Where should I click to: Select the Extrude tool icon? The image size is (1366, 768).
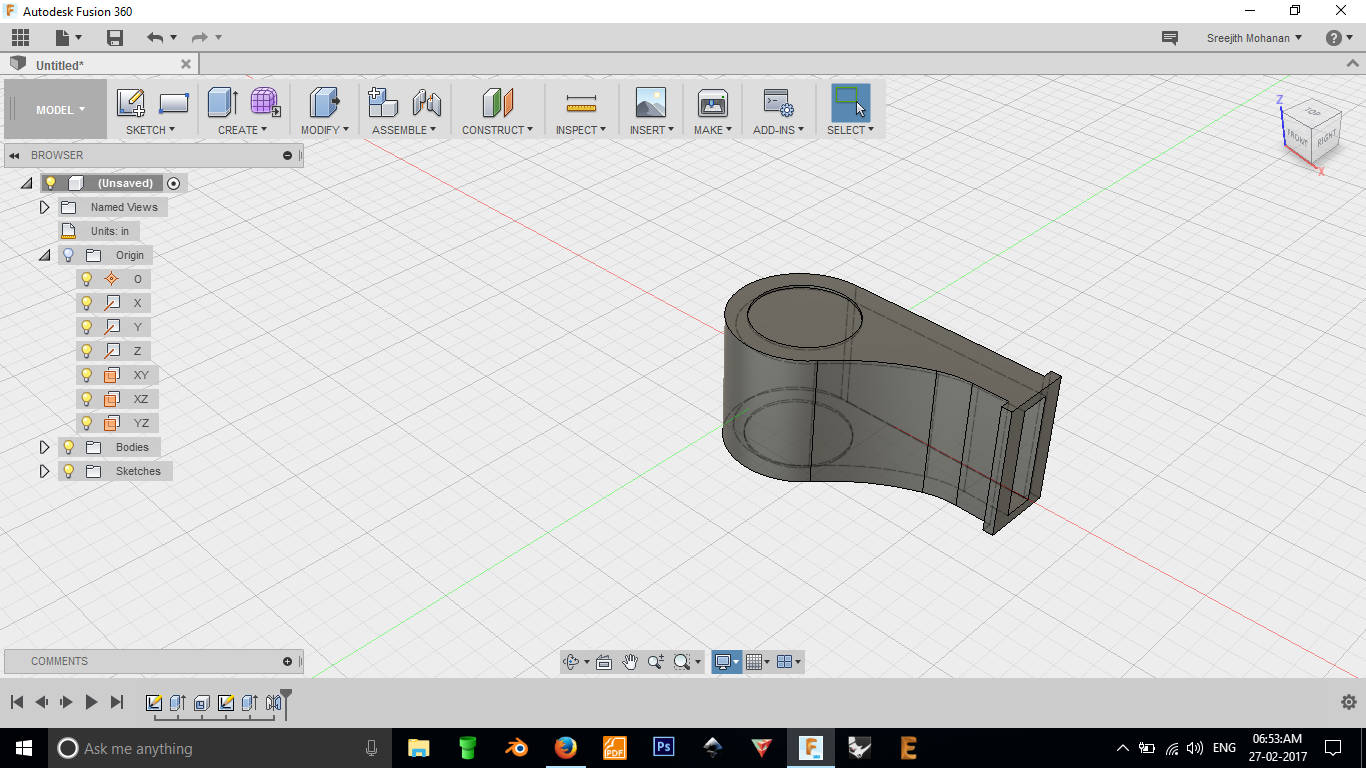222,102
